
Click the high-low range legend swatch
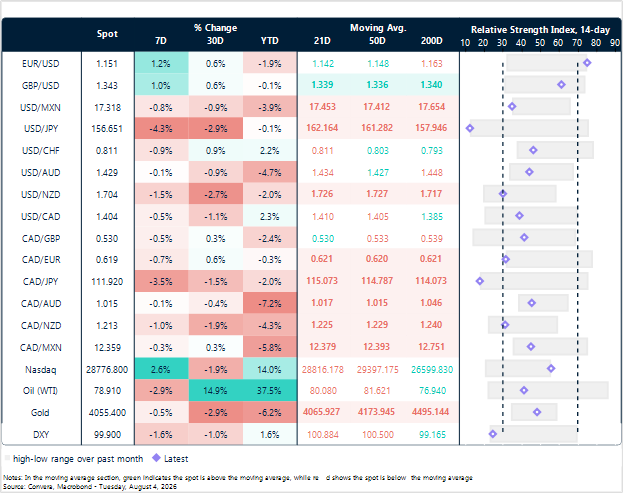7,459
